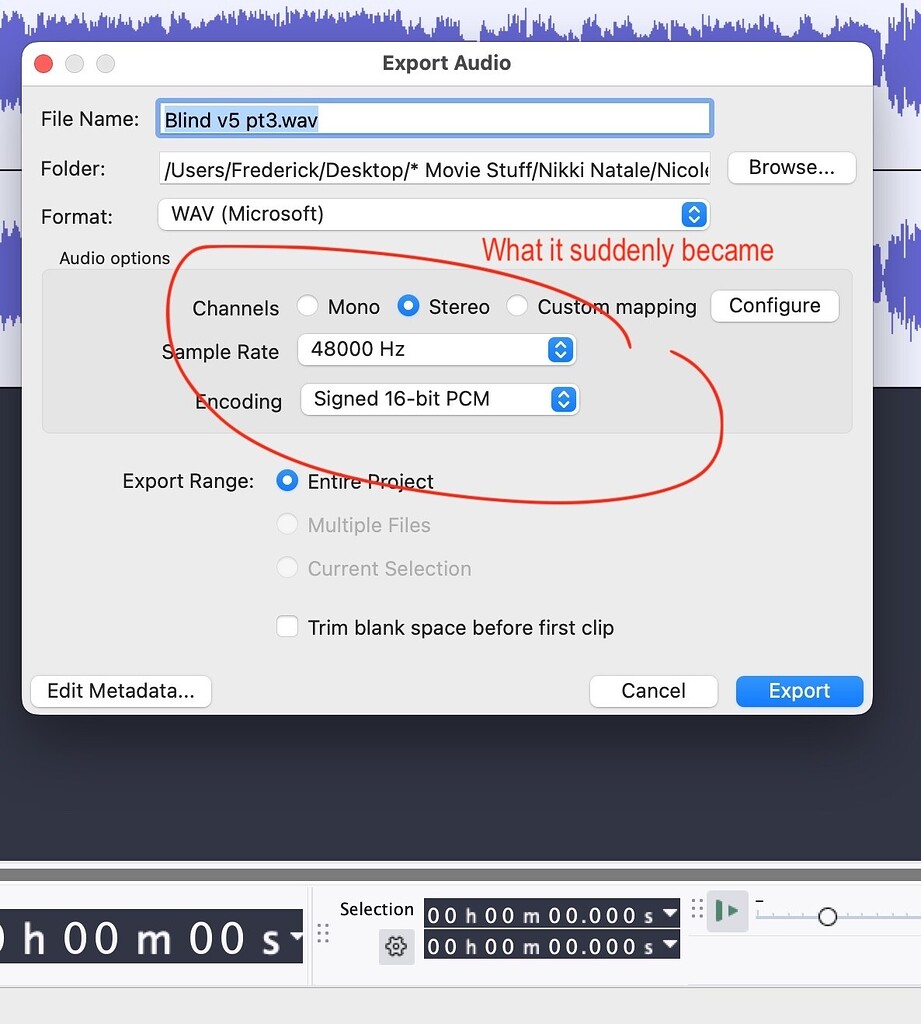The height and width of the screenshot is (1024, 921).
Task: Click the Browse button for folder selection
Action: tap(791, 168)
